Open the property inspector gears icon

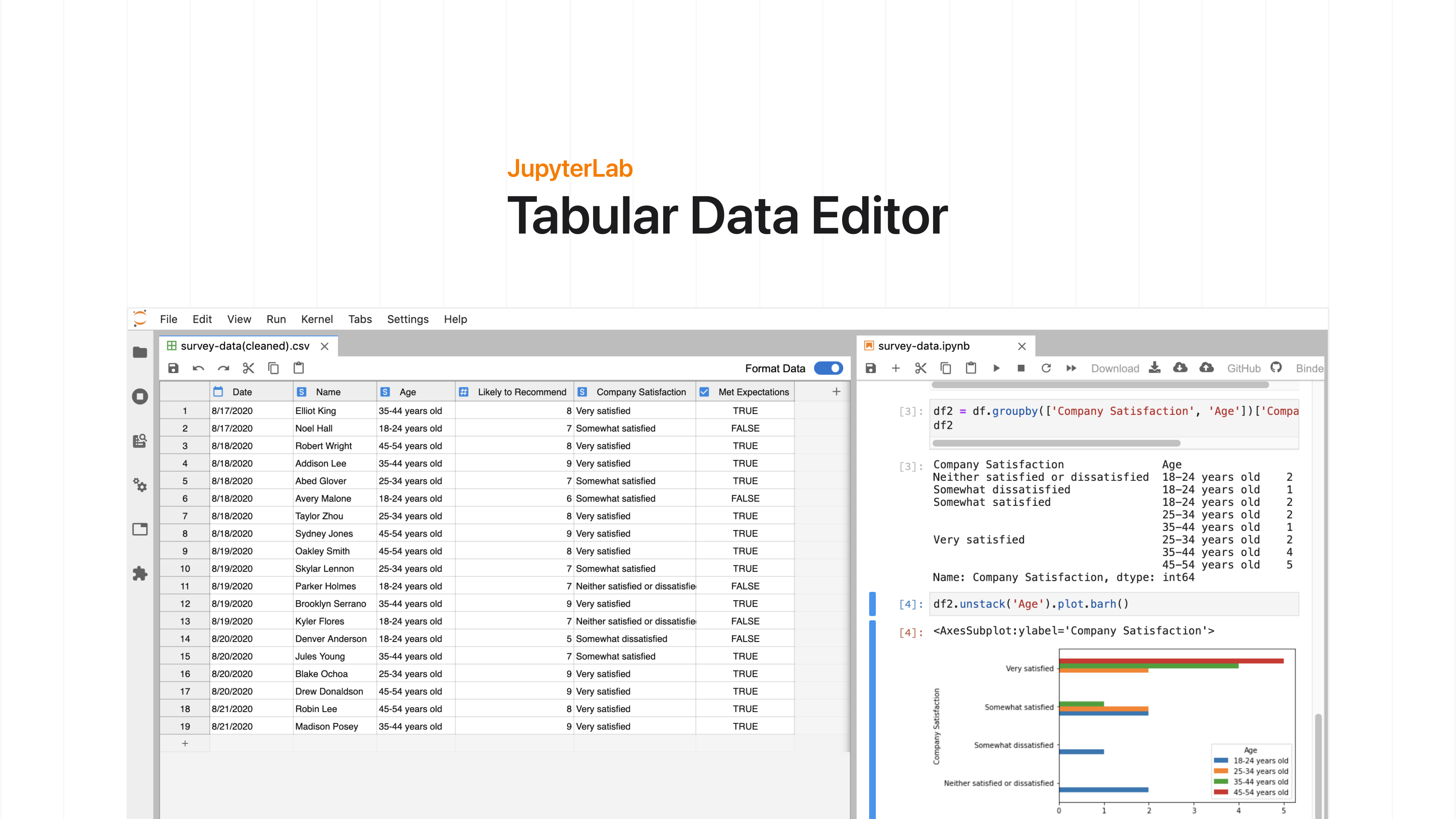pyautogui.click(x=140, y=485)
